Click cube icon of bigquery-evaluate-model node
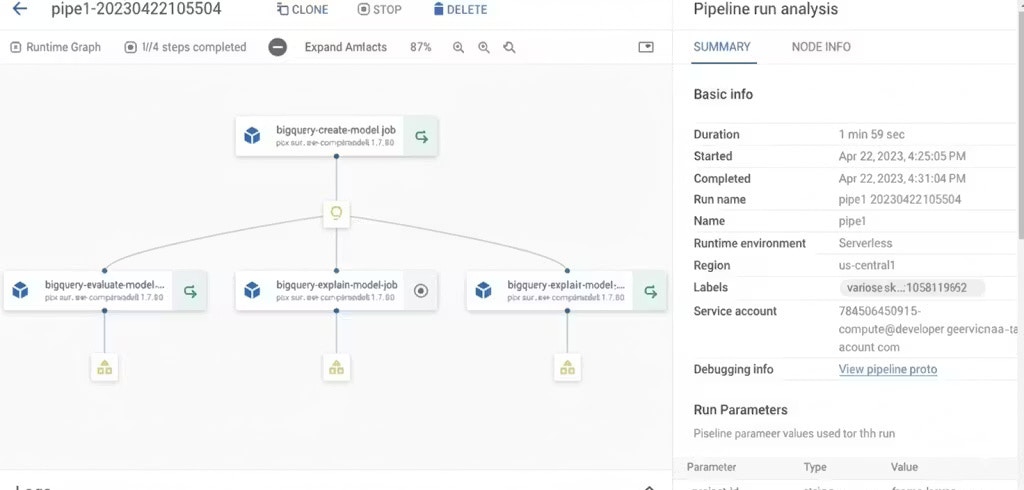The width and height of the screenshot is (1024, 490). click(x=21, y=291)
